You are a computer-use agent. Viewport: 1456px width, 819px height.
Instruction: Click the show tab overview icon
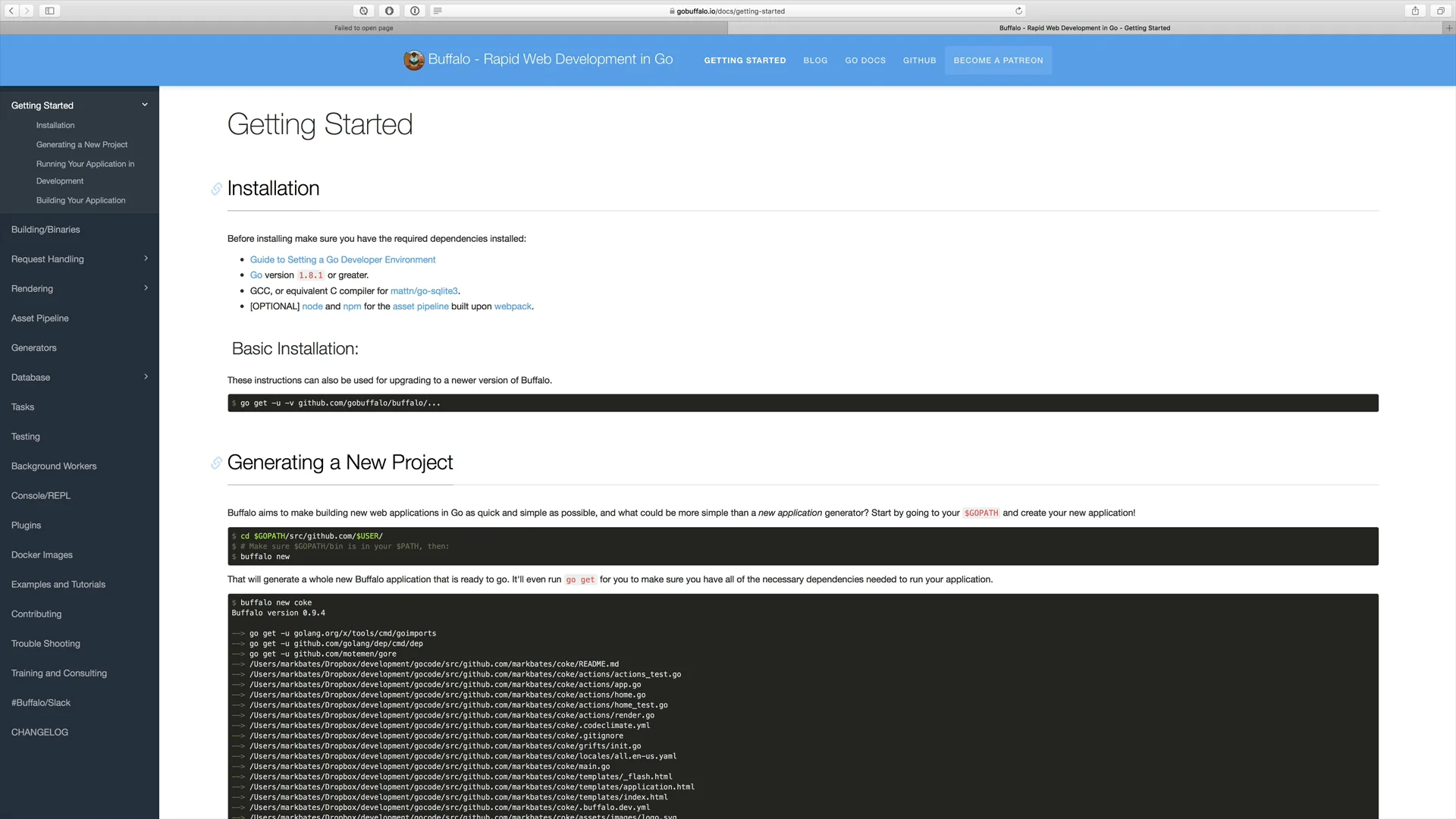[1440, 11]
